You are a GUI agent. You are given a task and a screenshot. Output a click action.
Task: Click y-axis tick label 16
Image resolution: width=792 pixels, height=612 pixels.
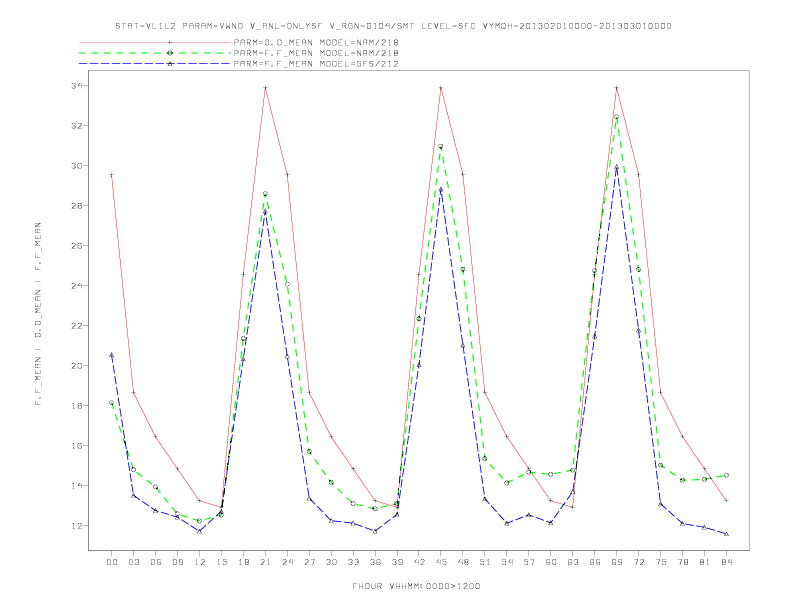(x=77, y=446)
